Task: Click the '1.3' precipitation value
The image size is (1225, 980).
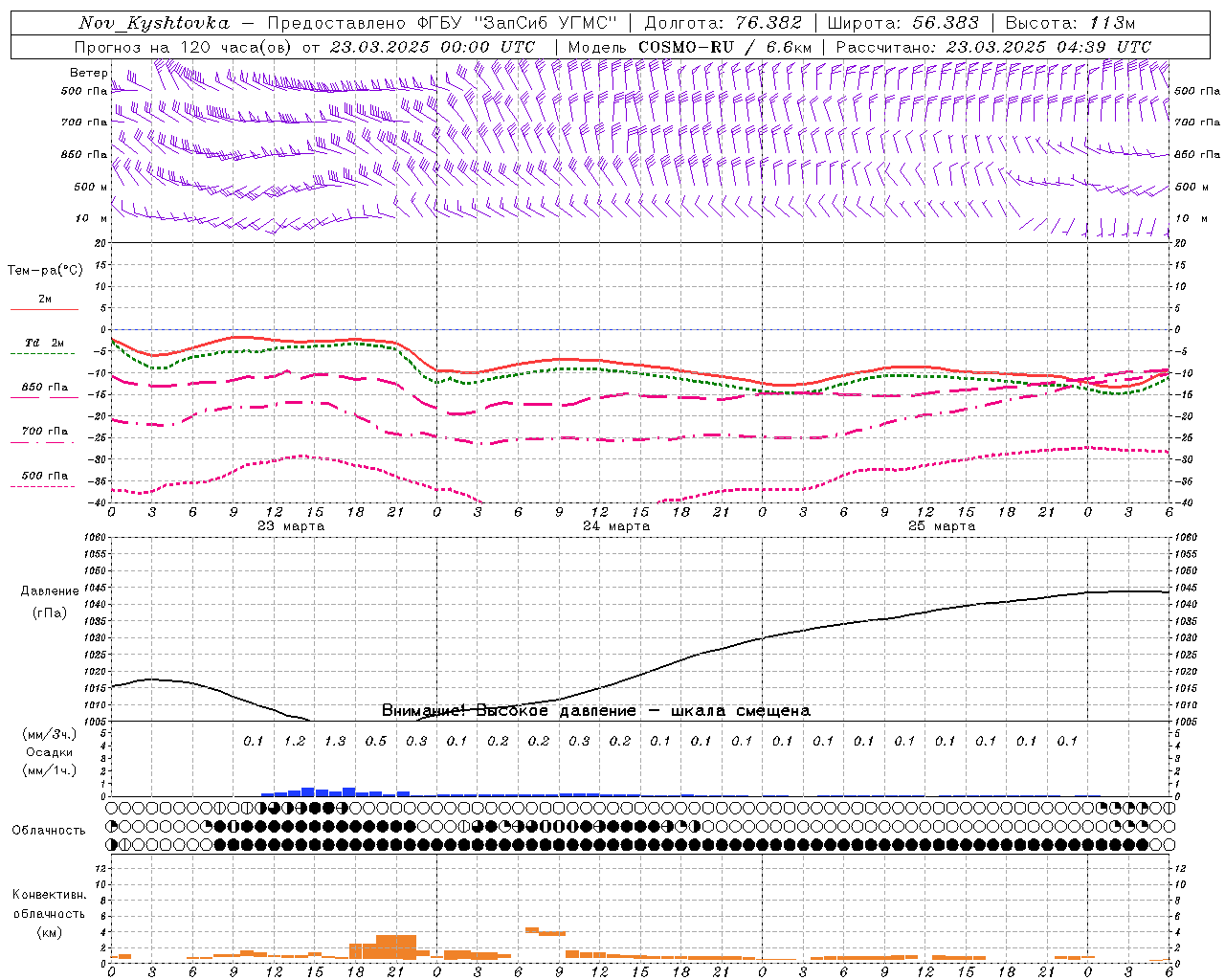Action: coord(335,741)
